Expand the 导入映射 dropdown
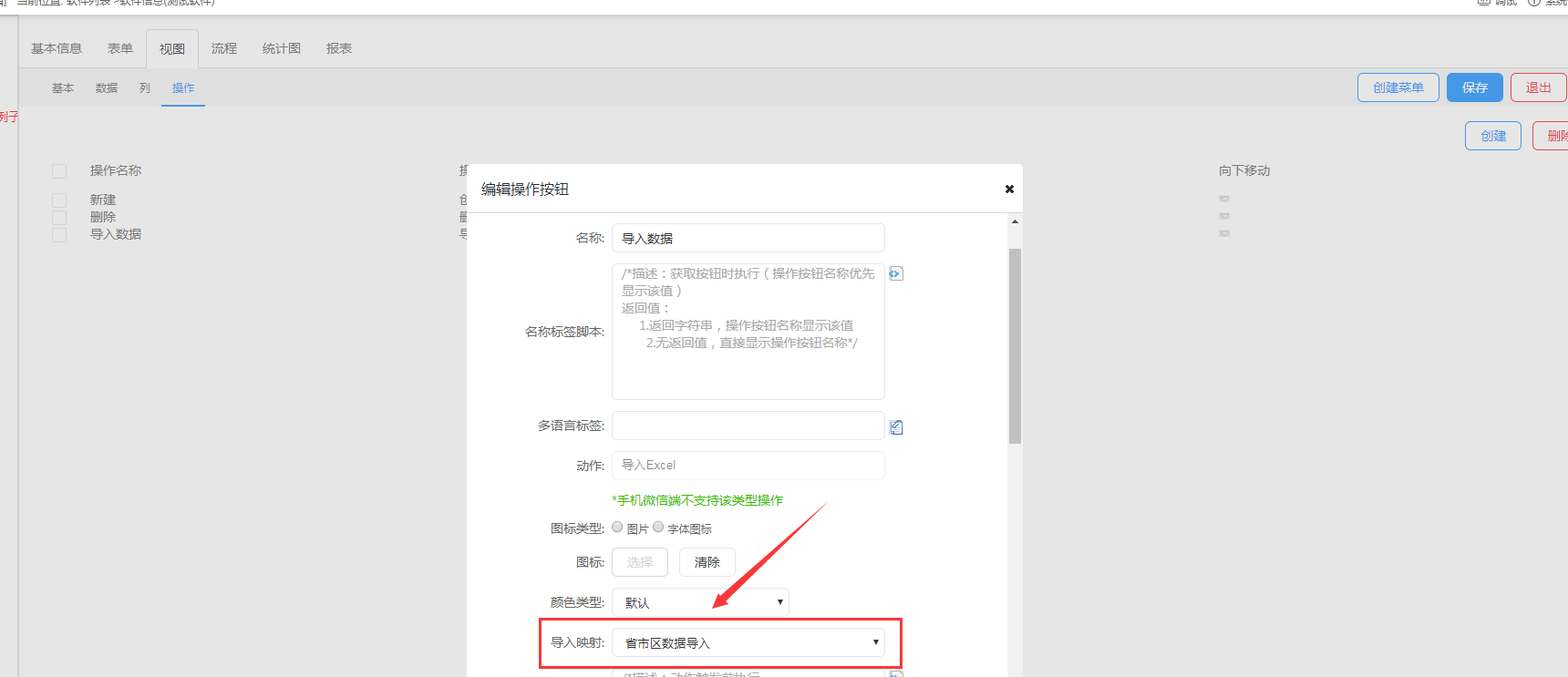The image size is (1568, 677). click(x=748, y=642)
